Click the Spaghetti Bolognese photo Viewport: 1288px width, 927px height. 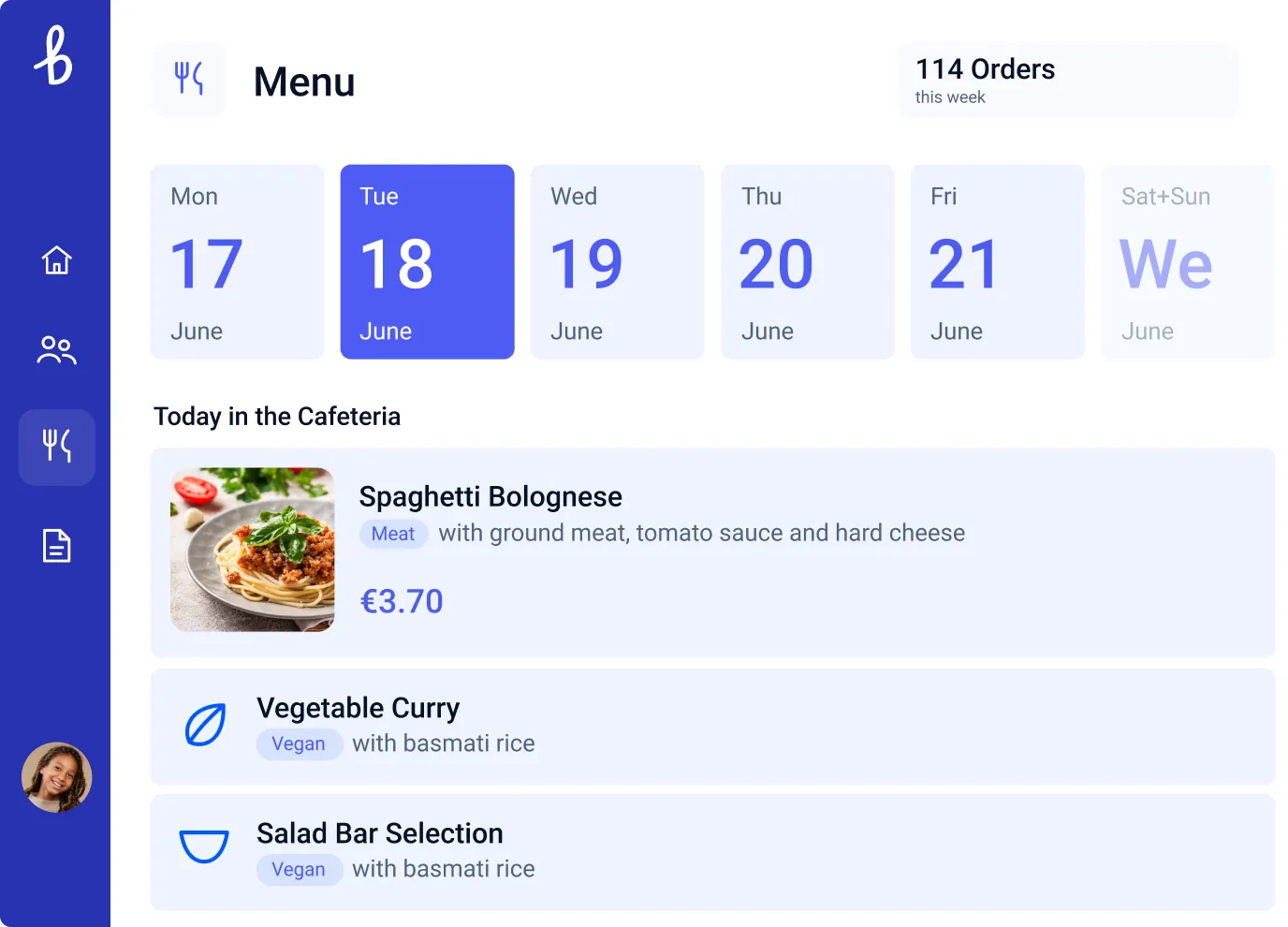point(253,550)
